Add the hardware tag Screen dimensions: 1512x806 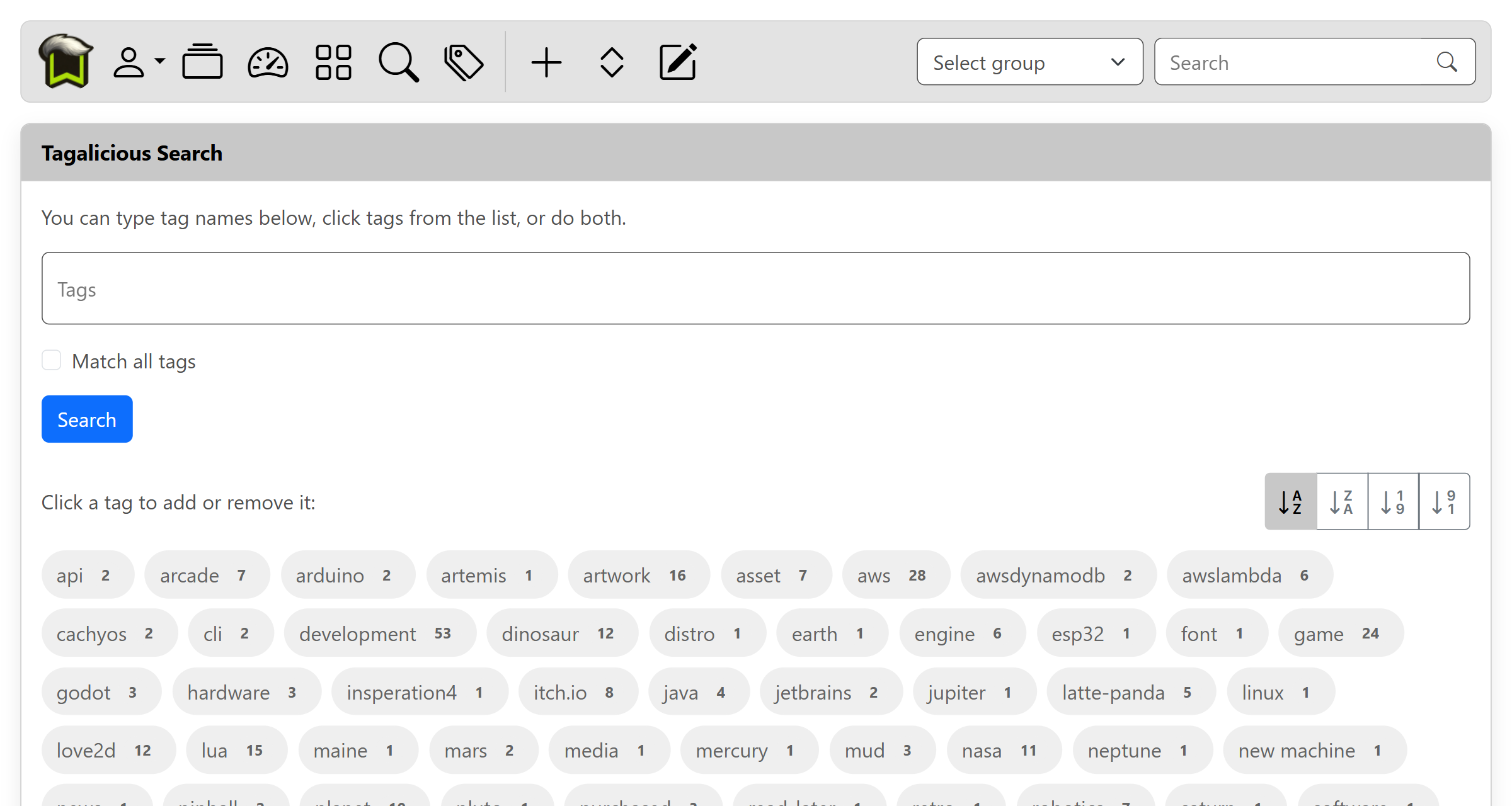246,692
